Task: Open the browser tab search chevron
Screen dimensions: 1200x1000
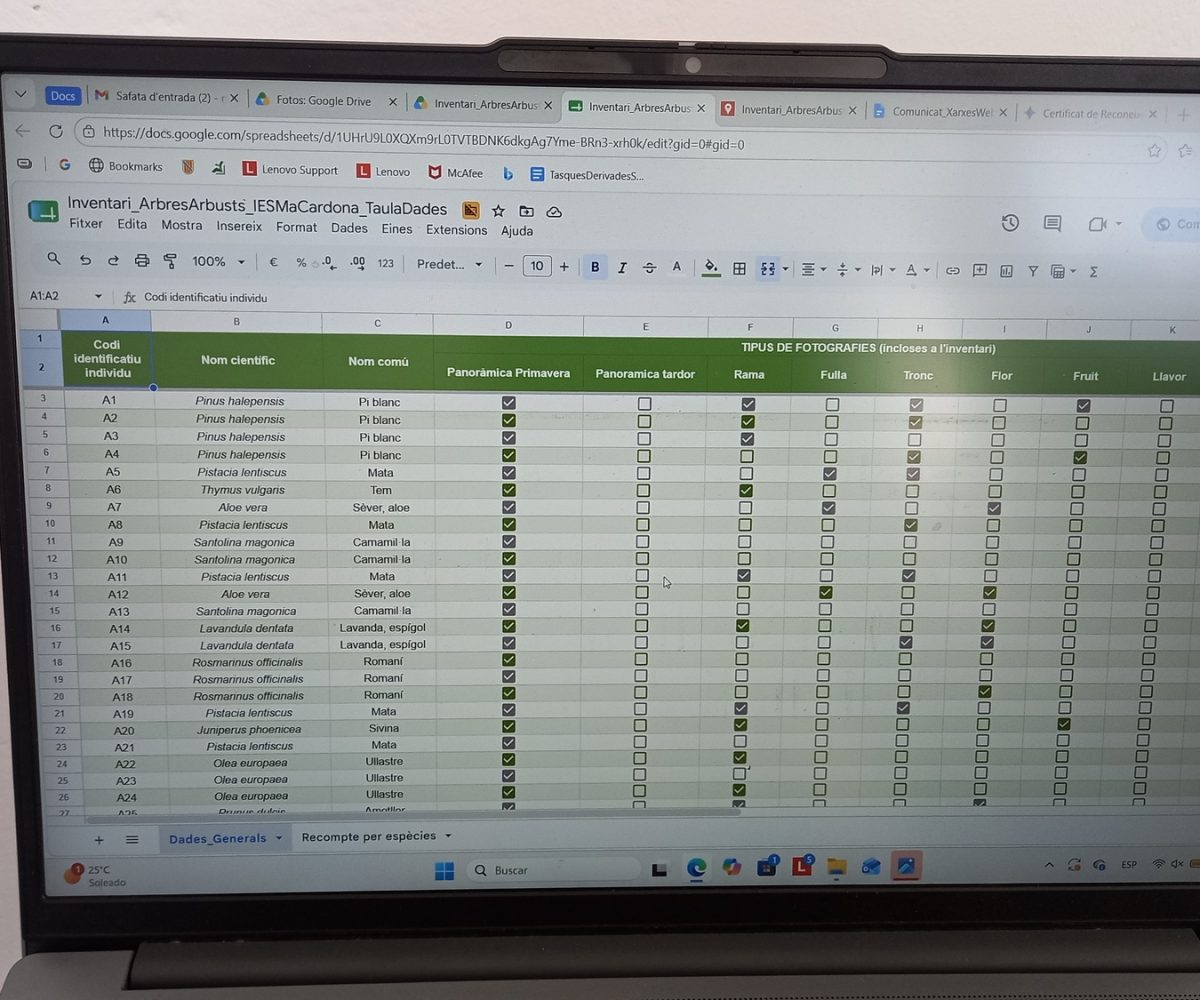Action: coord(21,95)
